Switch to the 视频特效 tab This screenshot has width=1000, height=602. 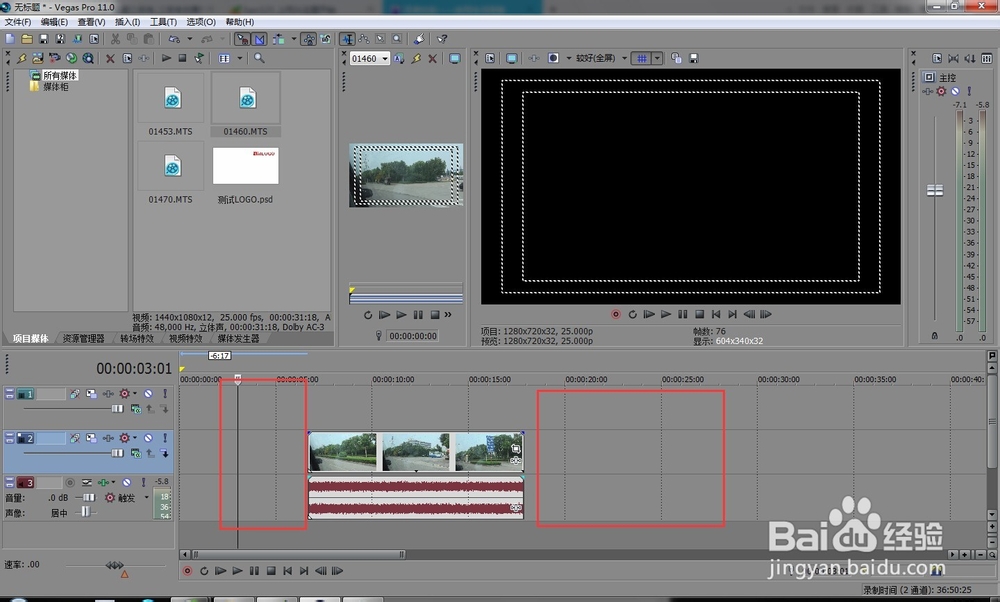pyautogui.click(x=185, y=339)
